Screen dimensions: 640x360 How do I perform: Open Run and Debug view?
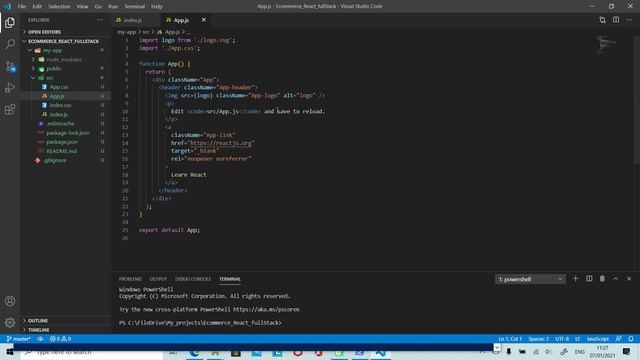(10, 87)
